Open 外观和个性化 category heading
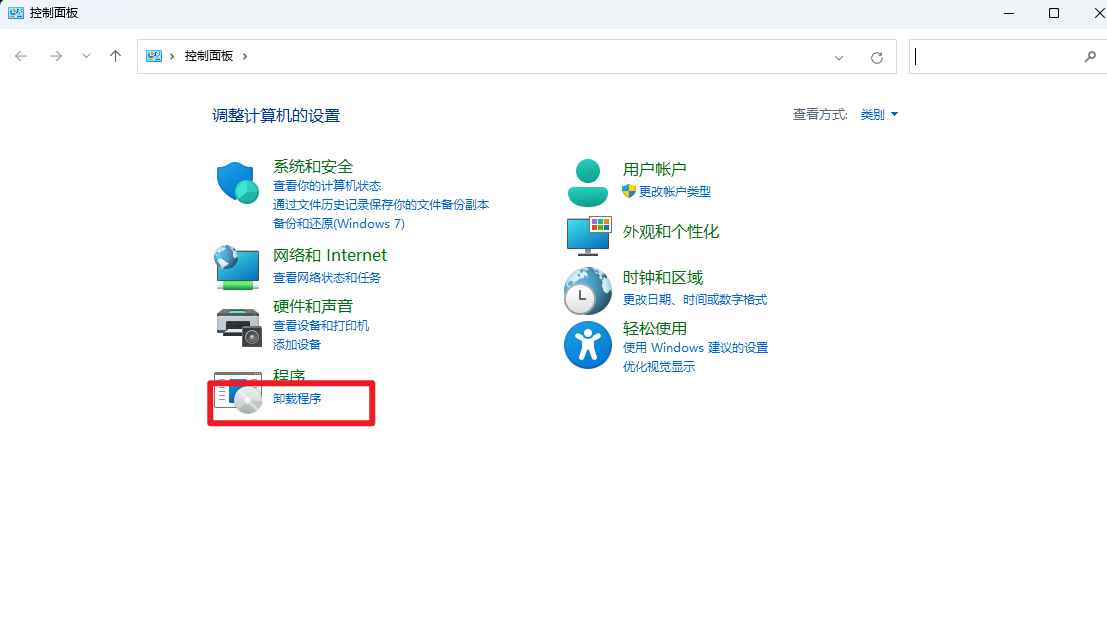This screenshot has height=623, width=1107. pos(671,232)
